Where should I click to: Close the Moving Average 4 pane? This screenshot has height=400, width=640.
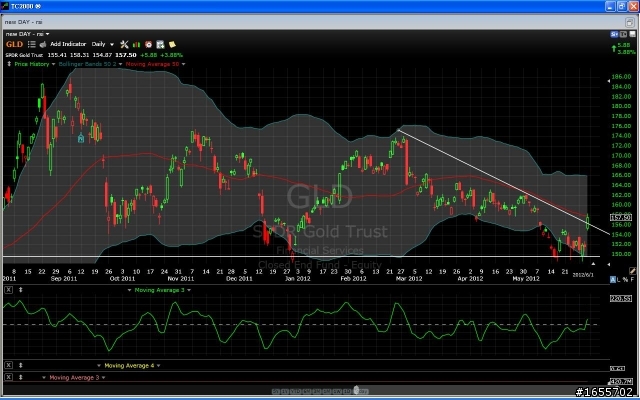tap(9, 365)
